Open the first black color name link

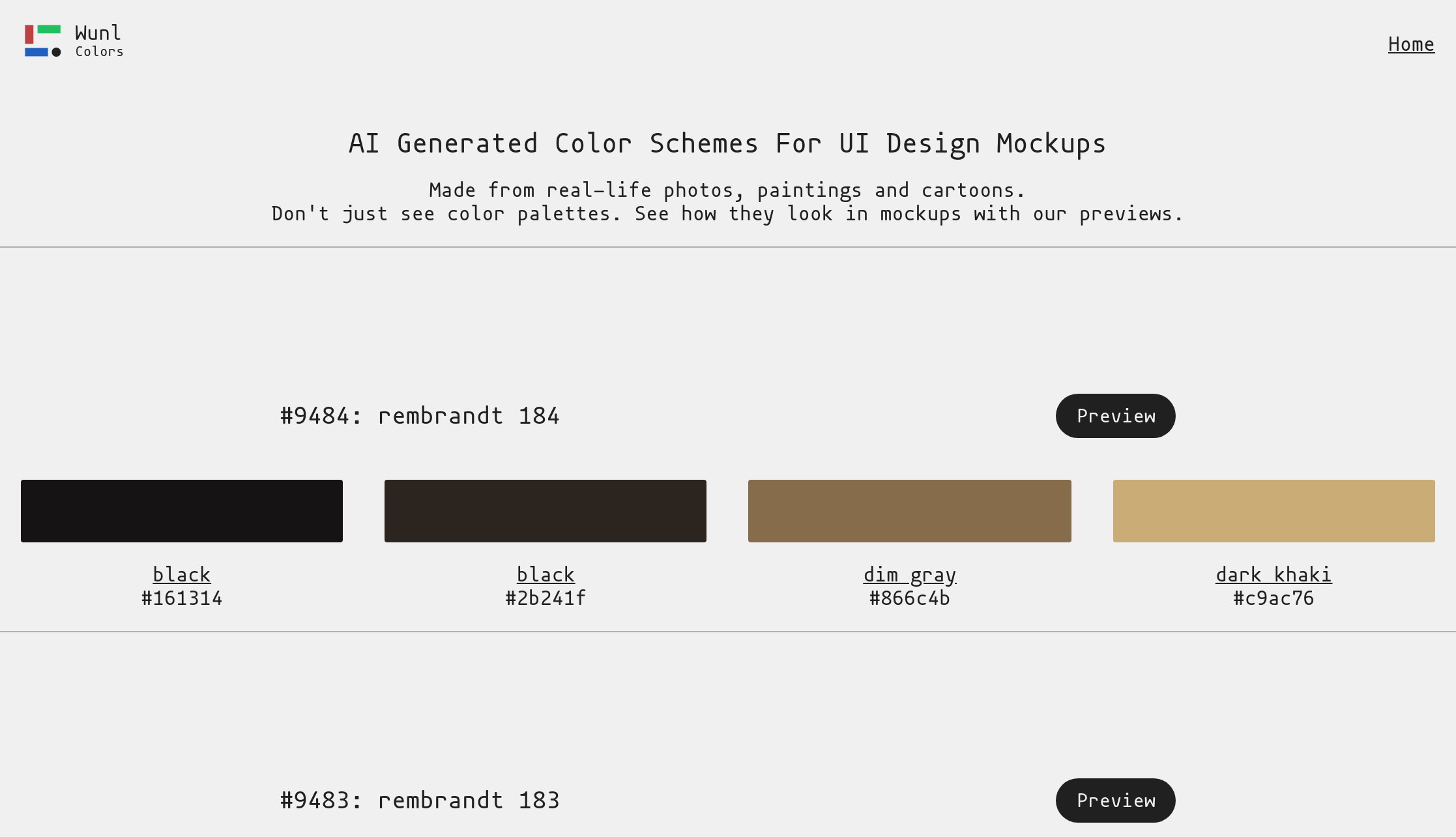pyautogui.click(x=181, y=574)
